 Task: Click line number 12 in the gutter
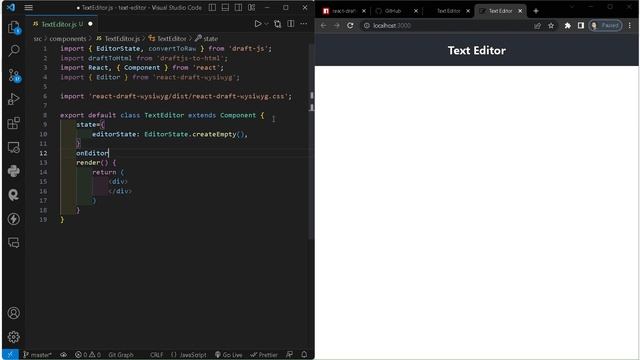(x=43, y=153)
